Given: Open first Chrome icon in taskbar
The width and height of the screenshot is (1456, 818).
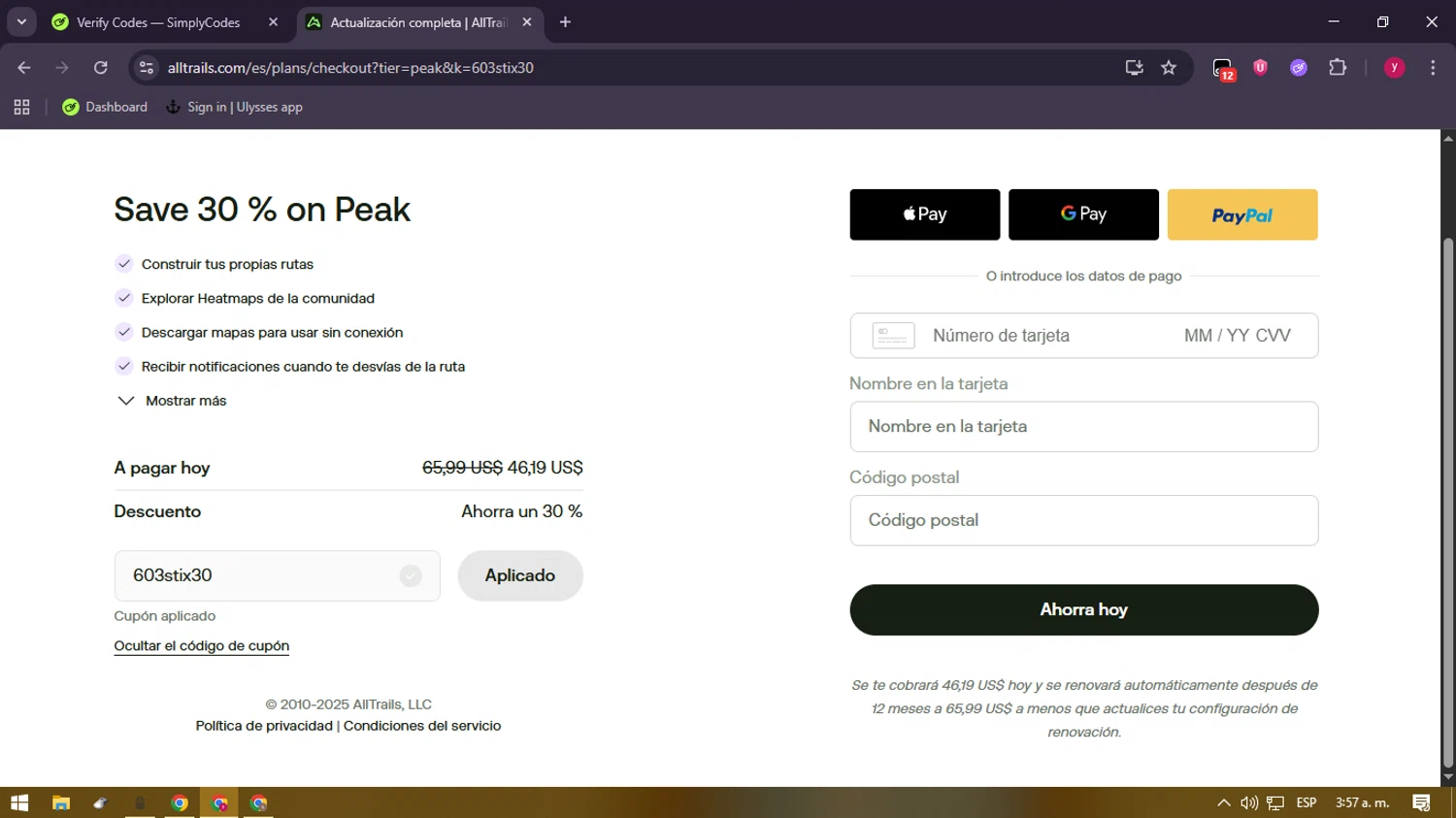Looking at the screenshot, I should 180,803.
